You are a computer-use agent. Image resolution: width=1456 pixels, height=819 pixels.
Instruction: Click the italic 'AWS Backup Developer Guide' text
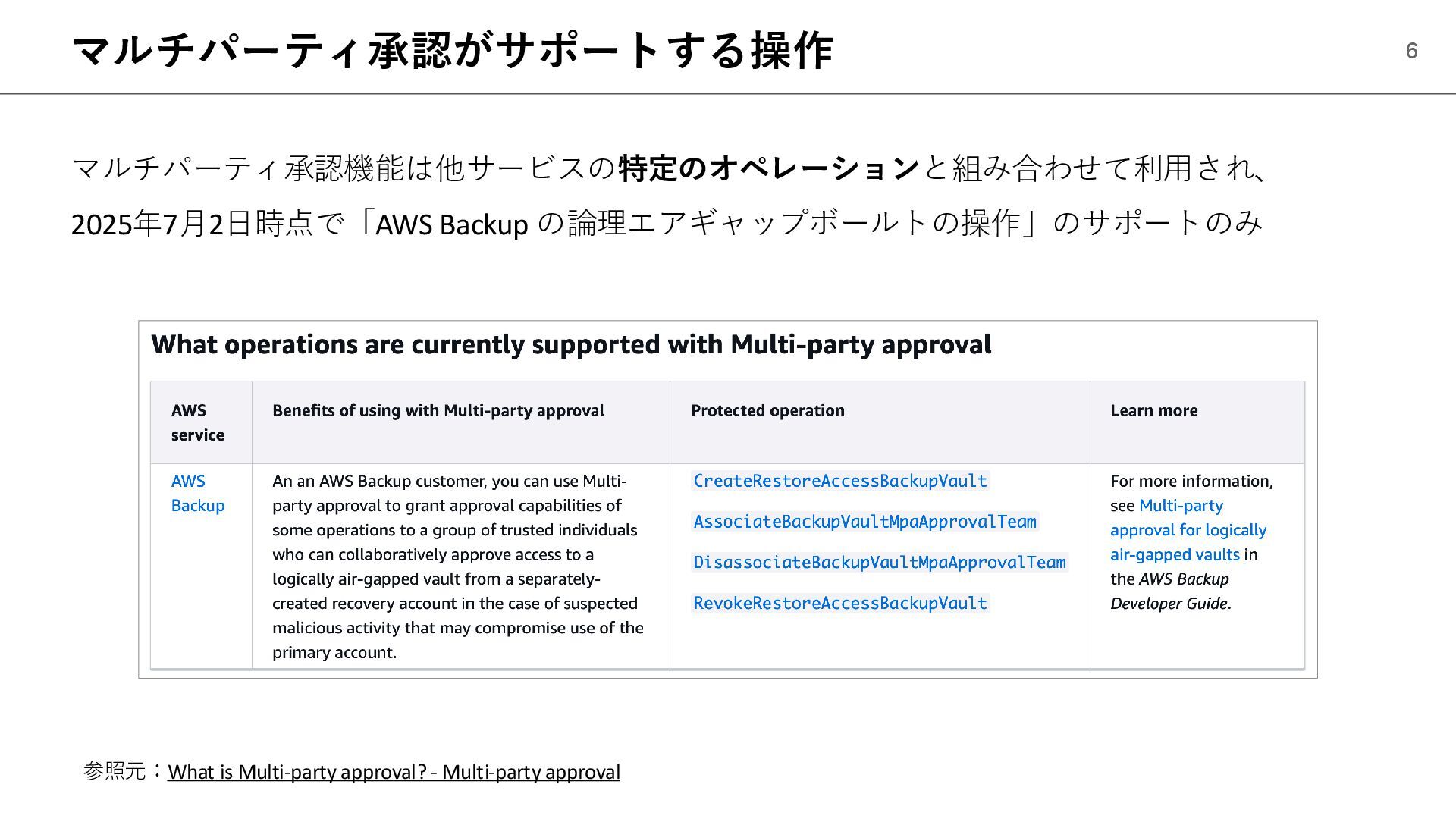tap(1170, 591)
